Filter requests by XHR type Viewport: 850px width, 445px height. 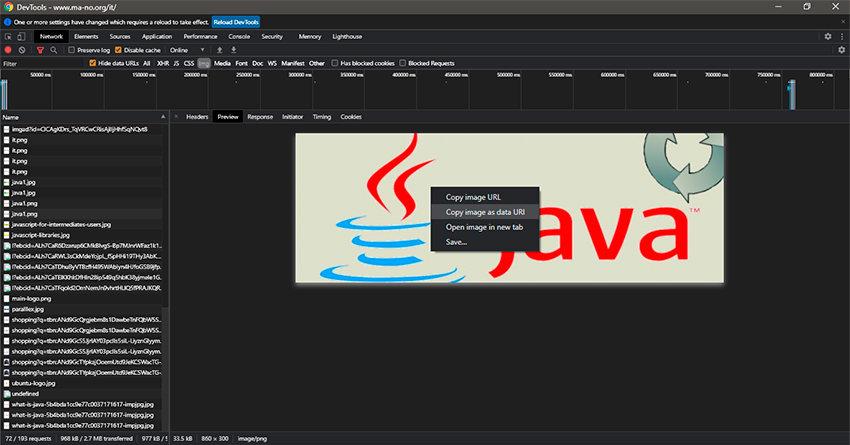163,63
